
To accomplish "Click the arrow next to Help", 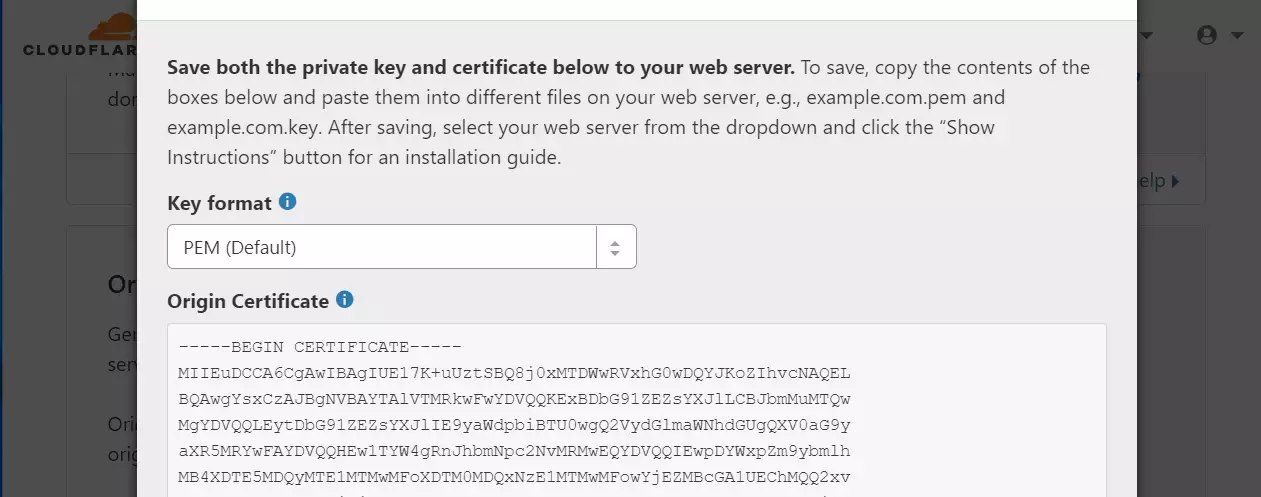I will (x=1174, y=181).
